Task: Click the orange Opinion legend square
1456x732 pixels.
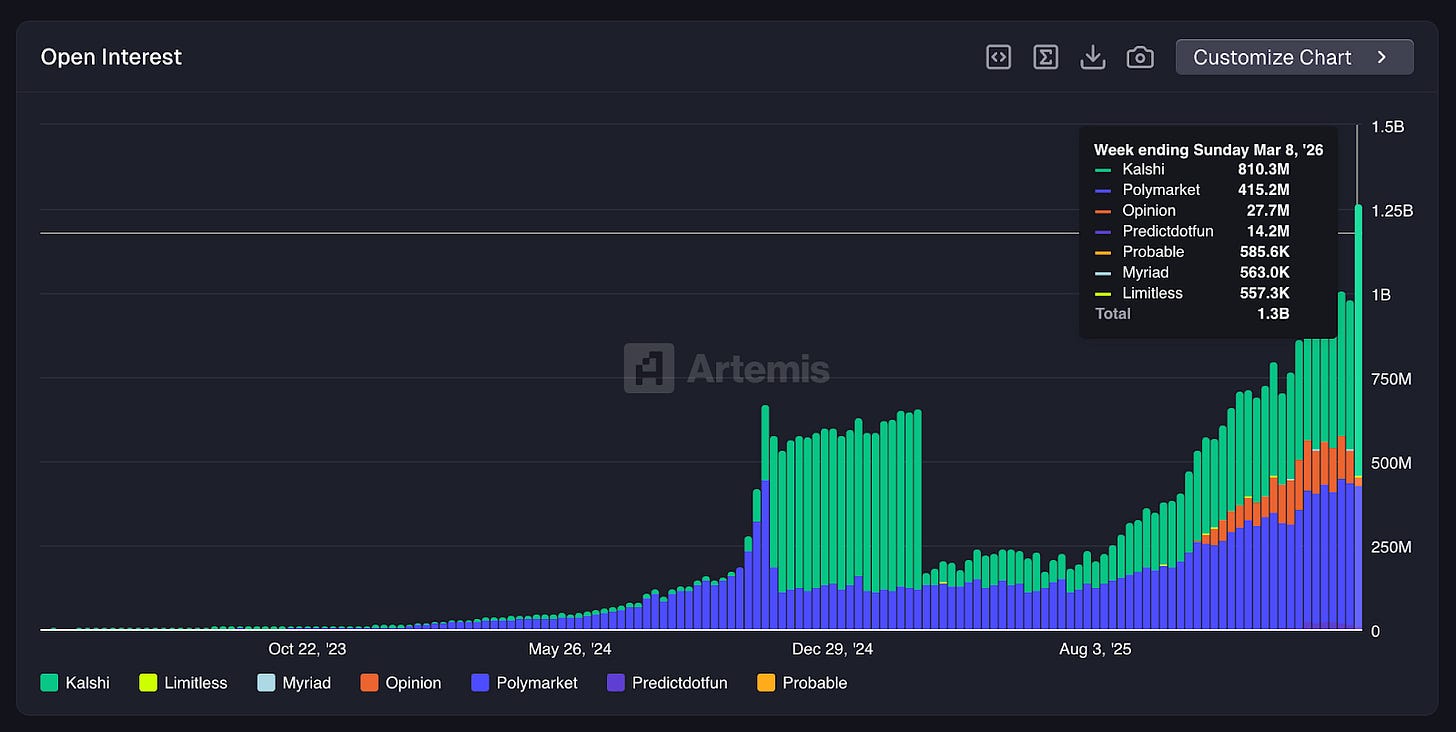Action: coord(369,683)
